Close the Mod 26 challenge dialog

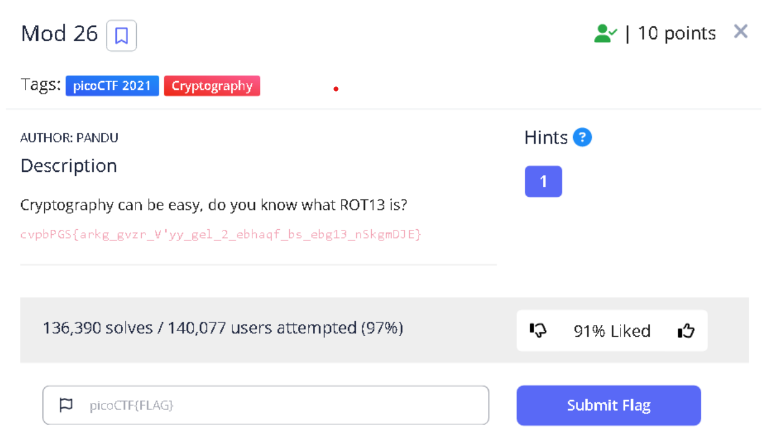pyautogui.click(x=741, y=32)
